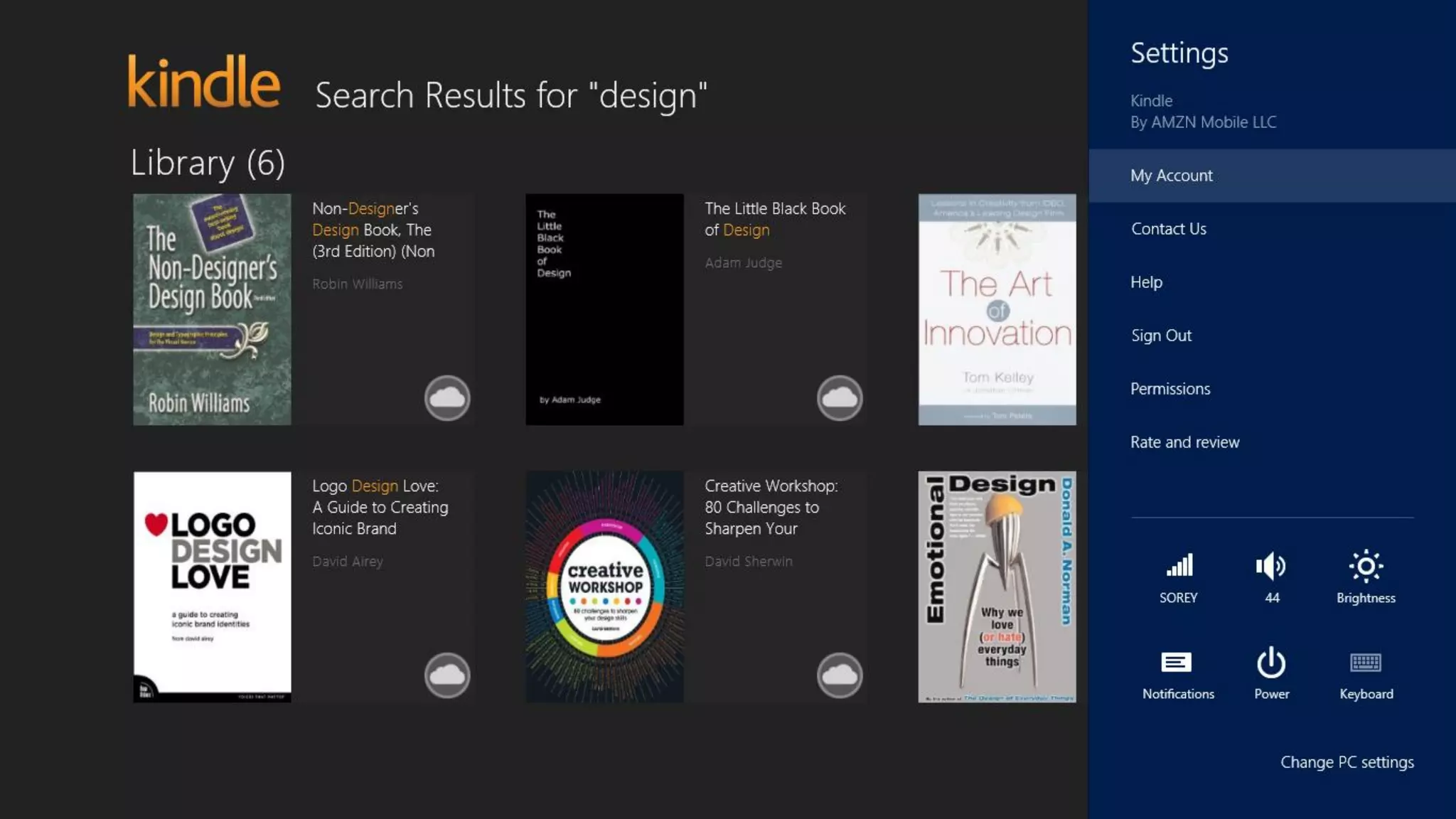This screenshot has height=819, width=1456.
Task: Download Logo Design Love via cloud icon
Action: (x=447, y=675)
